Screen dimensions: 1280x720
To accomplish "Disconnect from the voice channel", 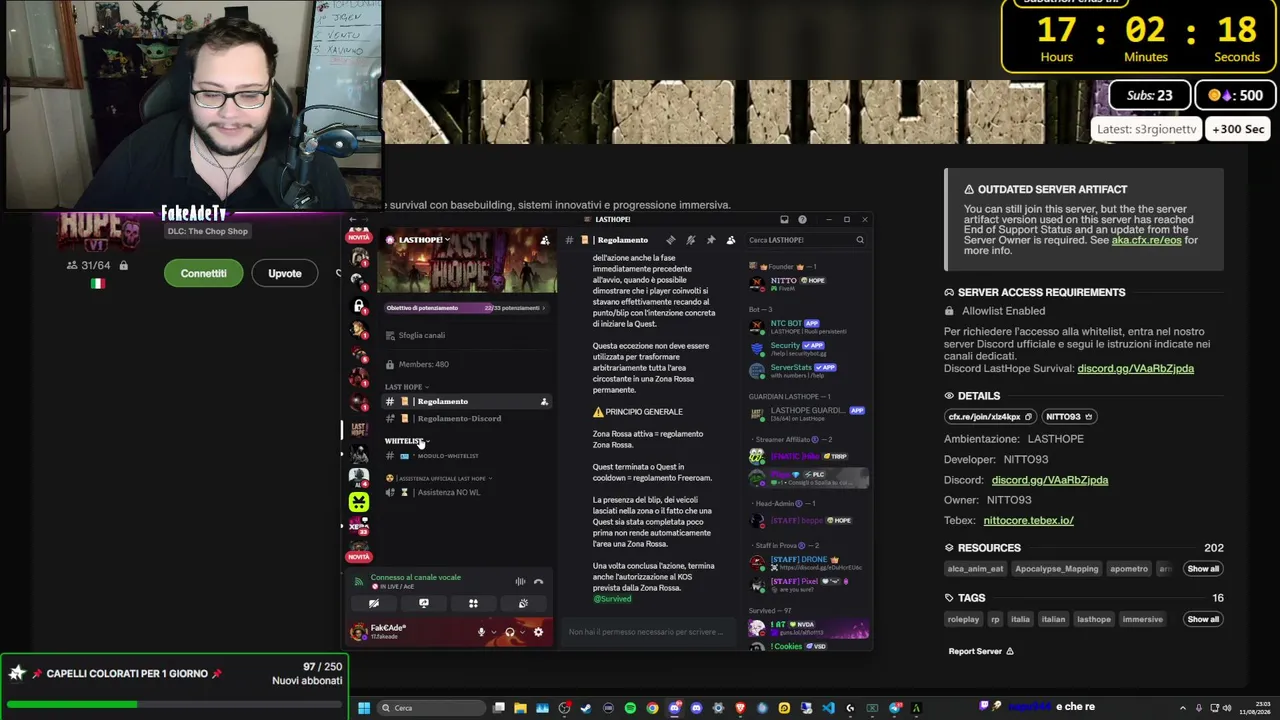I will 538,581.
